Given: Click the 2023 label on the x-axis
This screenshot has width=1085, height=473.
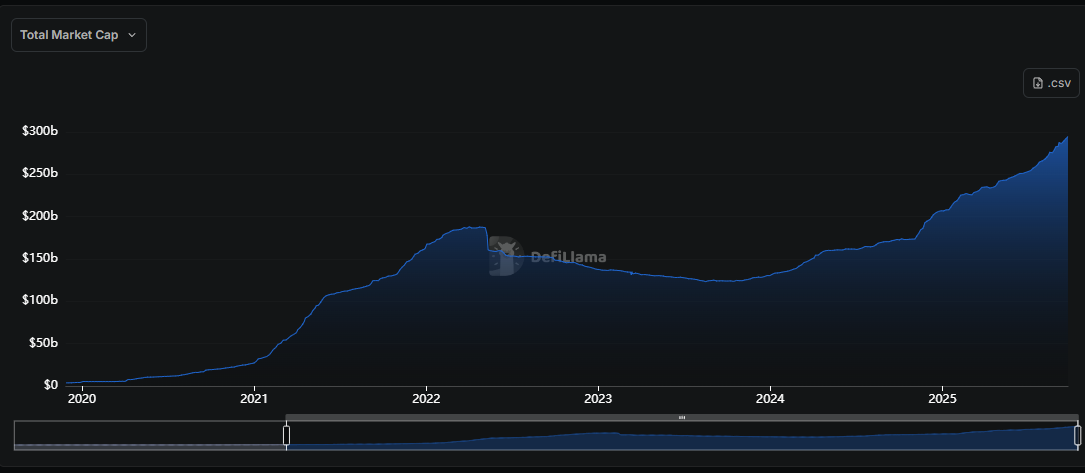Looking at the screenshot, I should pyautogui.click(x=598, y=400).
